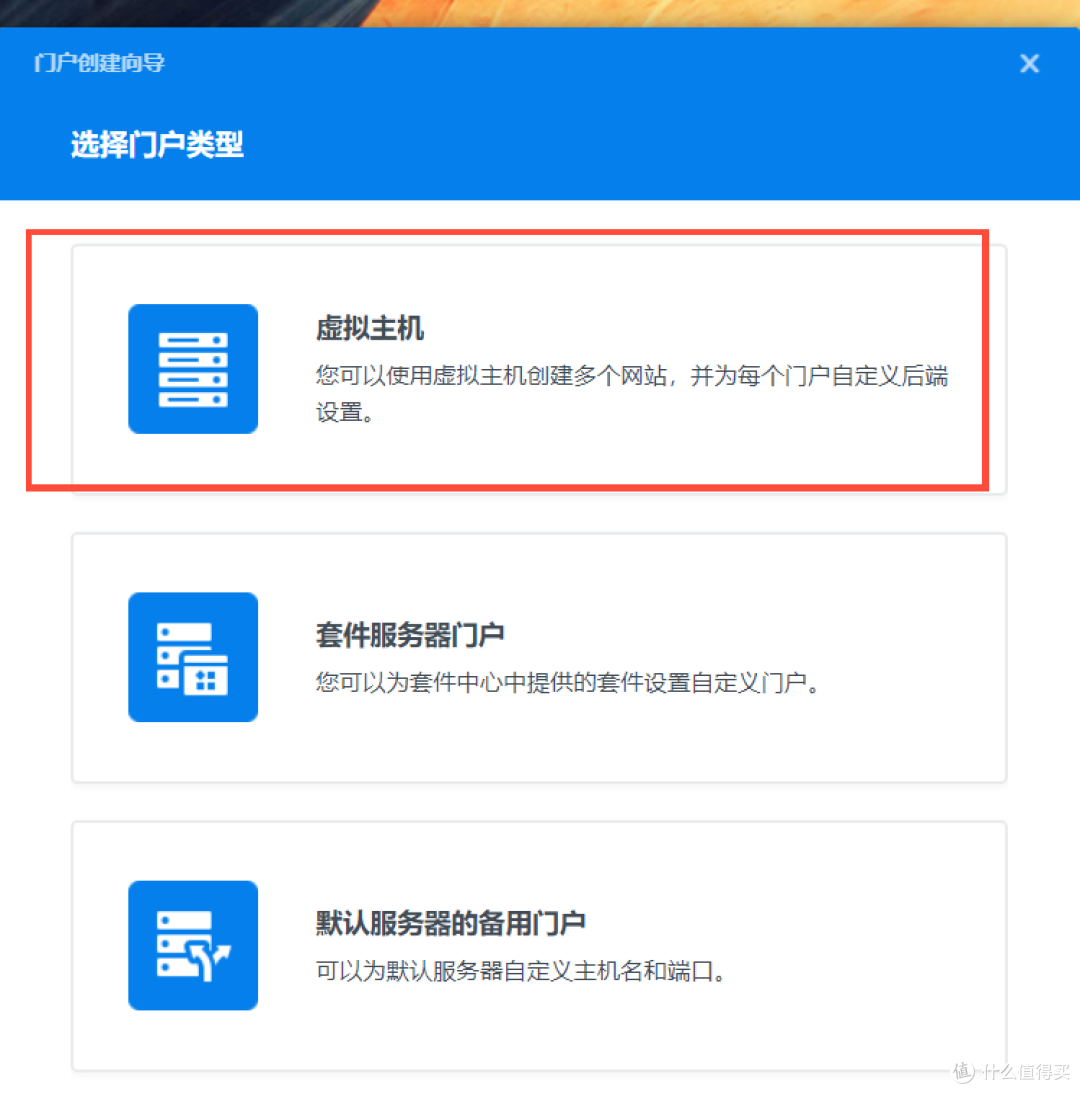Select the server rack icon inside red frame

[x=193, y=368]
